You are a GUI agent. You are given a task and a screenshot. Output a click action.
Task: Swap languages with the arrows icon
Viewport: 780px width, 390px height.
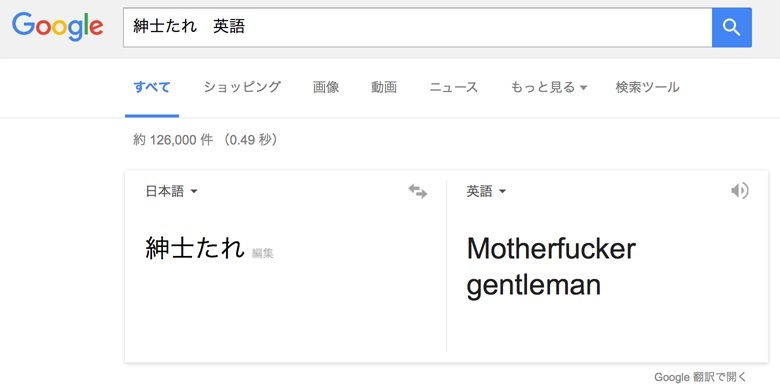coord(418,191)
